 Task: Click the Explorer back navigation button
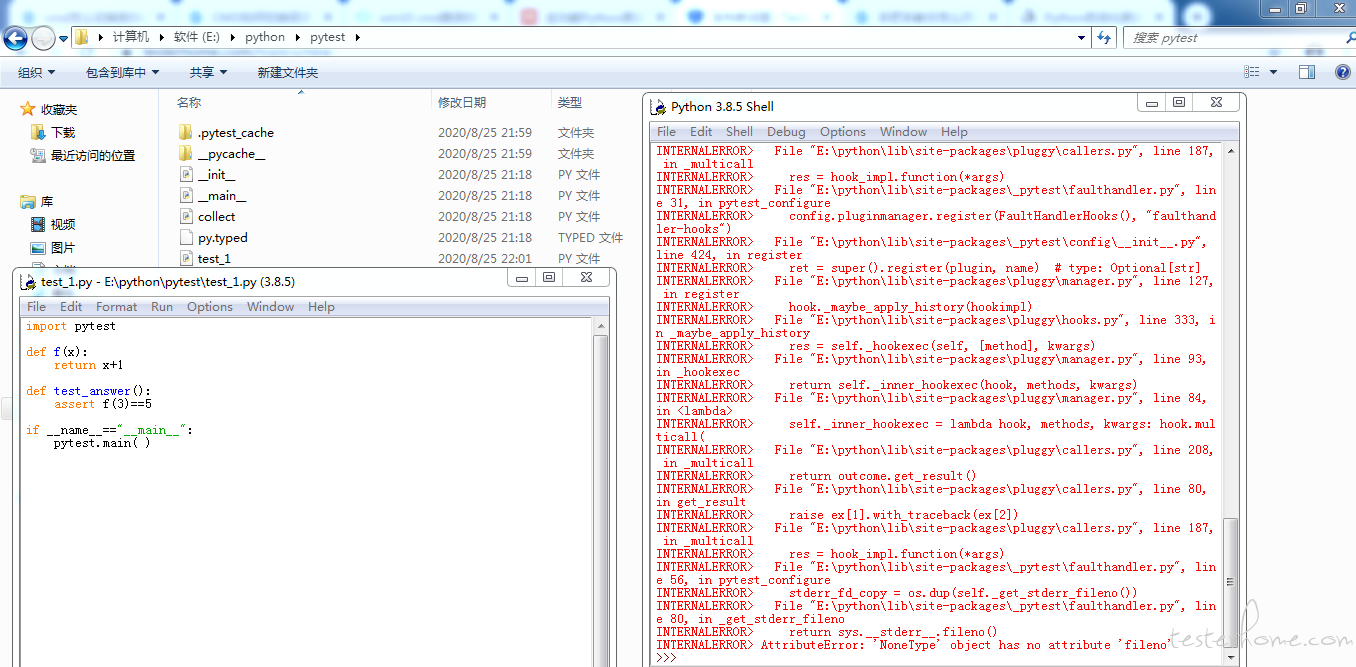click(15, 38)
